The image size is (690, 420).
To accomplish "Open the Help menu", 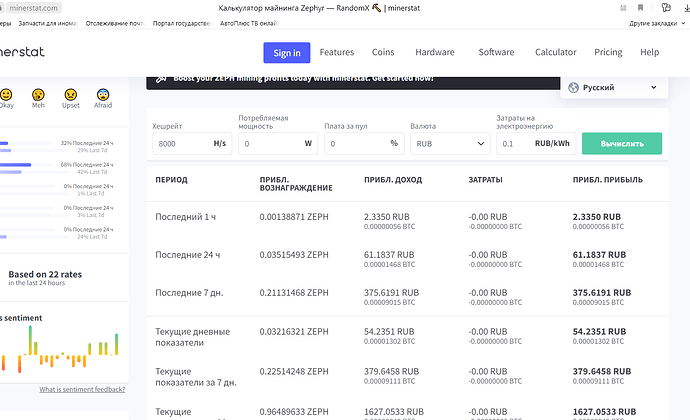I will tap(650, 52).
